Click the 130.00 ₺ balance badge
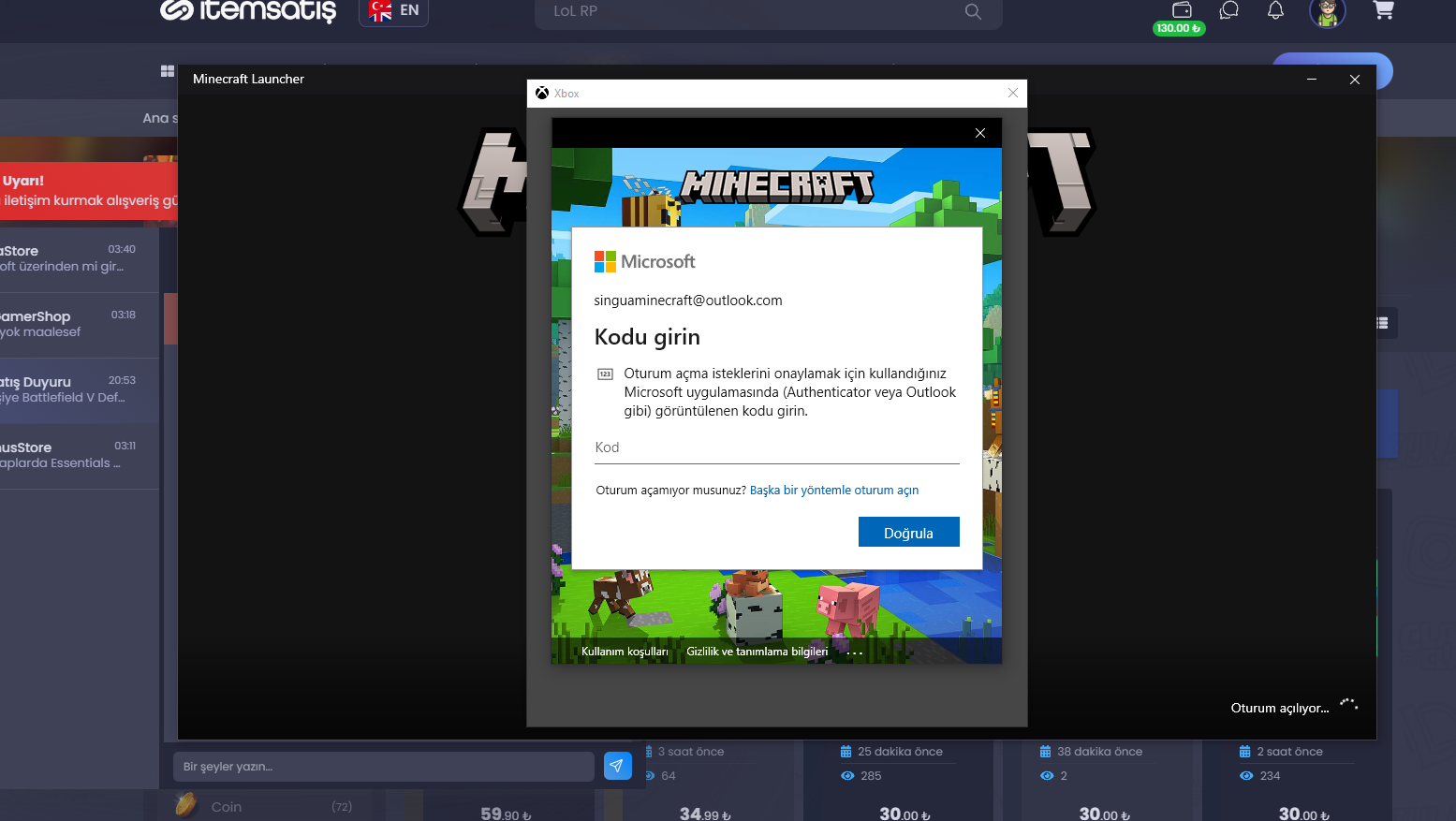1456x821 pixels. tap(1179, 28)
